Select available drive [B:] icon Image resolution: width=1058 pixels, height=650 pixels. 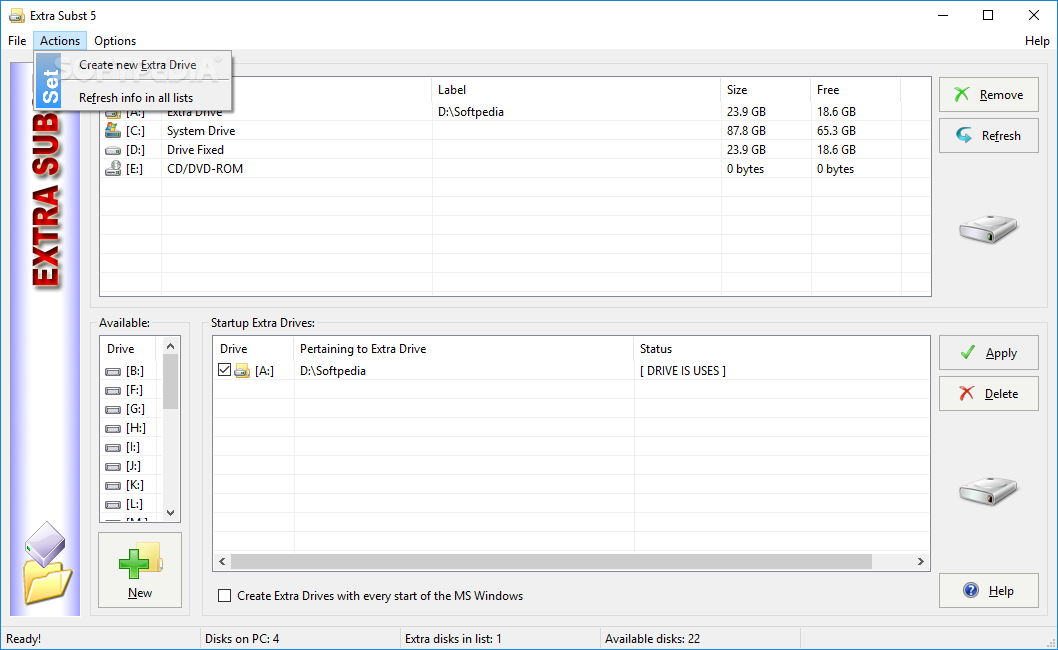pos(113,371)
